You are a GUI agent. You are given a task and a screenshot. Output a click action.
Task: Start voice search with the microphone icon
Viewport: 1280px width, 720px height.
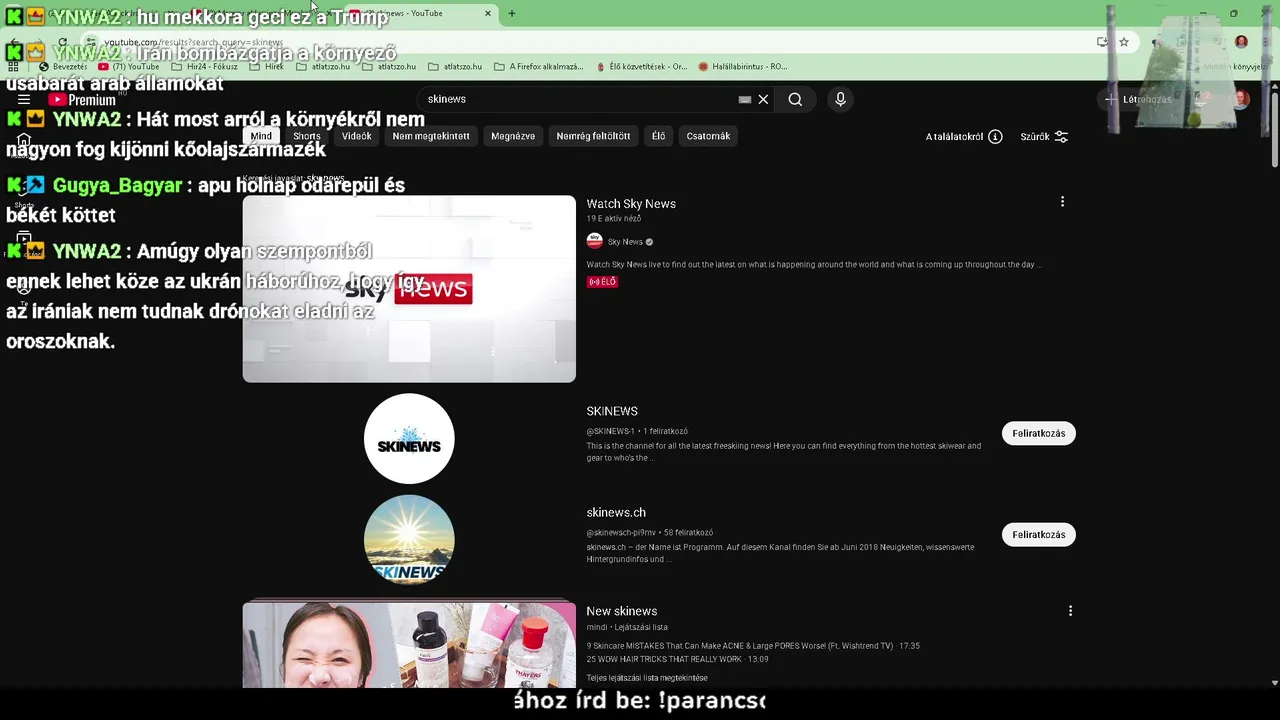click(x=840, y=99)
